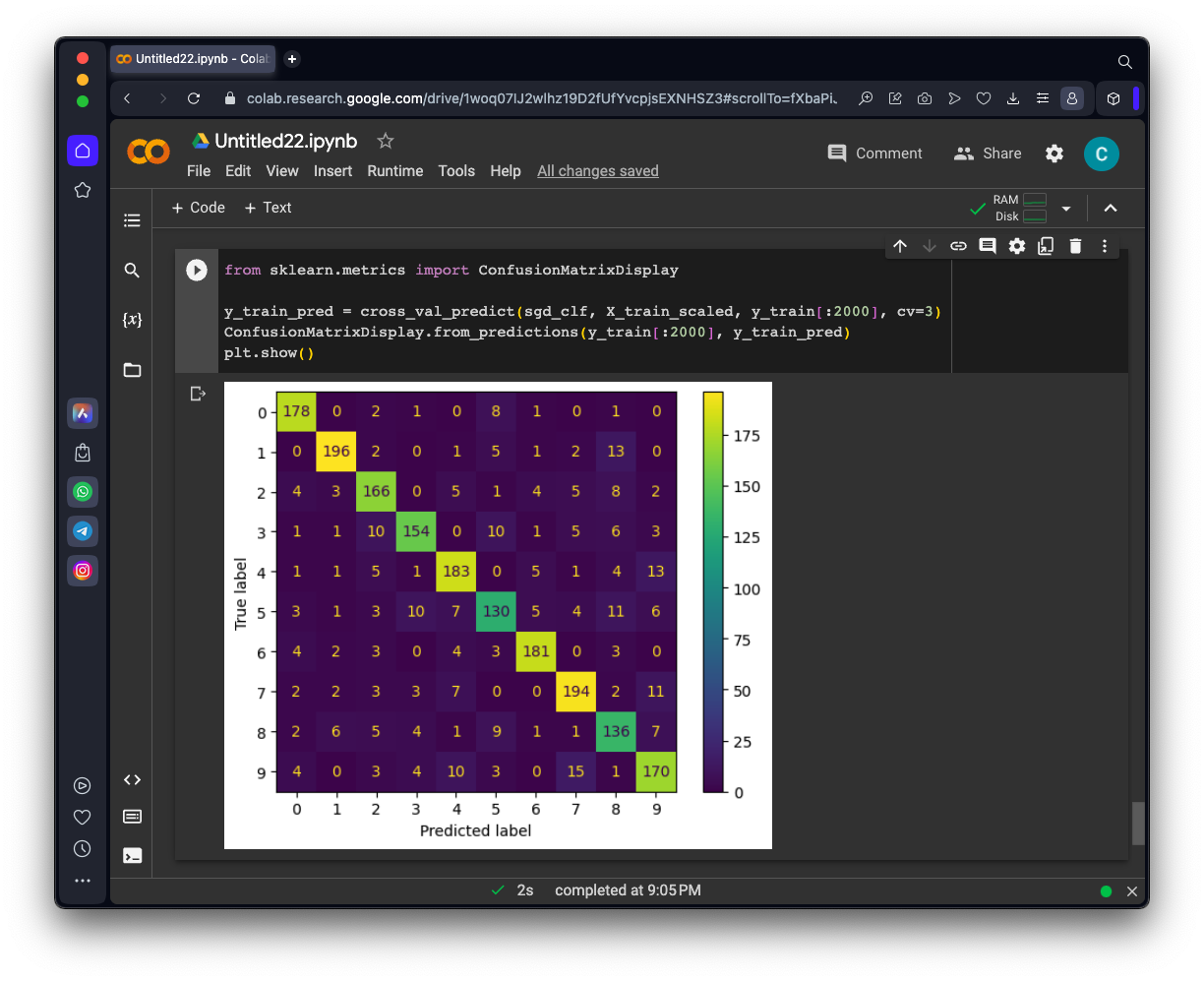
Task: Run the confusion matrix code cell
Action: click(197, 270)
